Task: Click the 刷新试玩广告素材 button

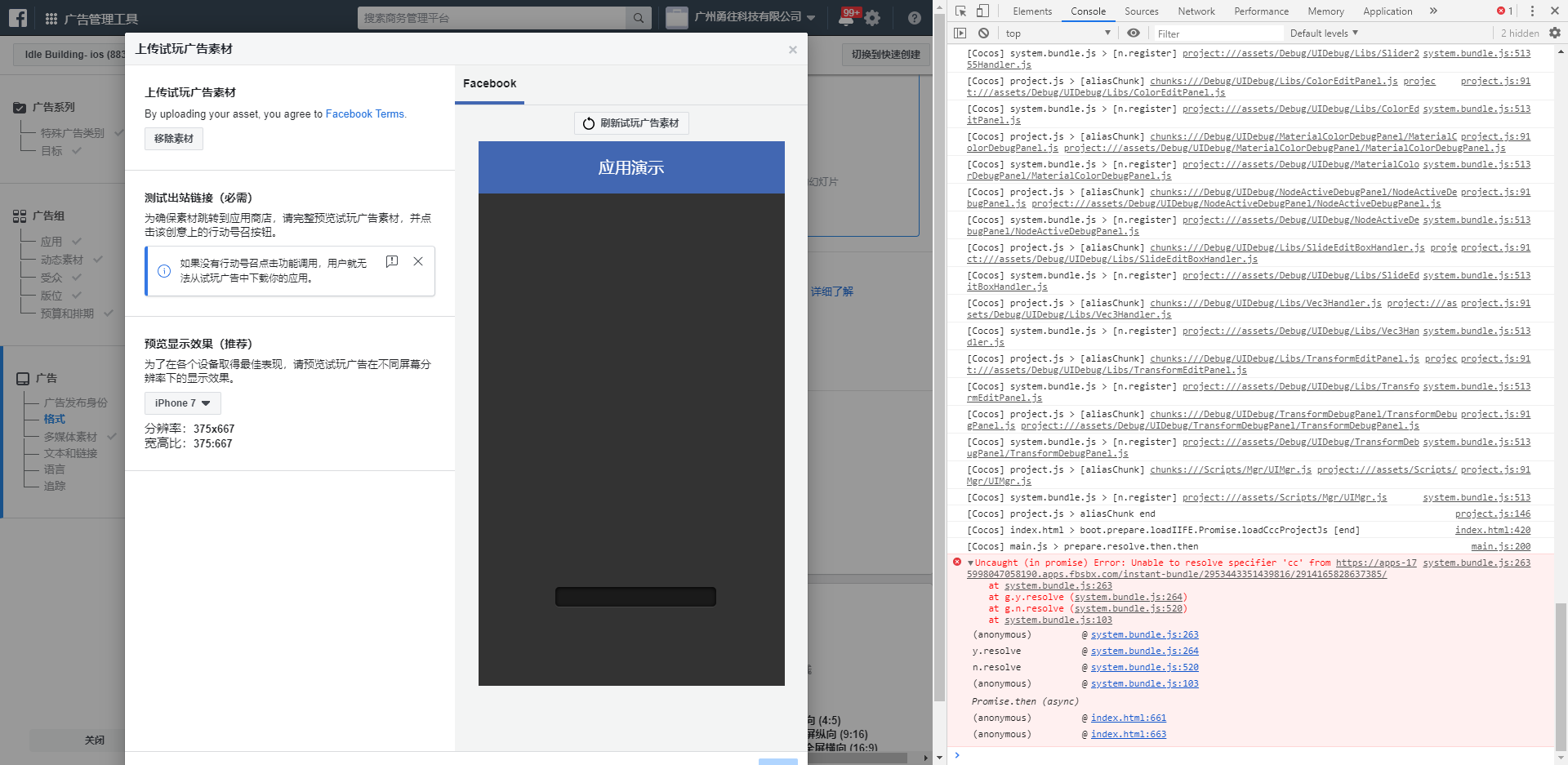Action: 631,123
